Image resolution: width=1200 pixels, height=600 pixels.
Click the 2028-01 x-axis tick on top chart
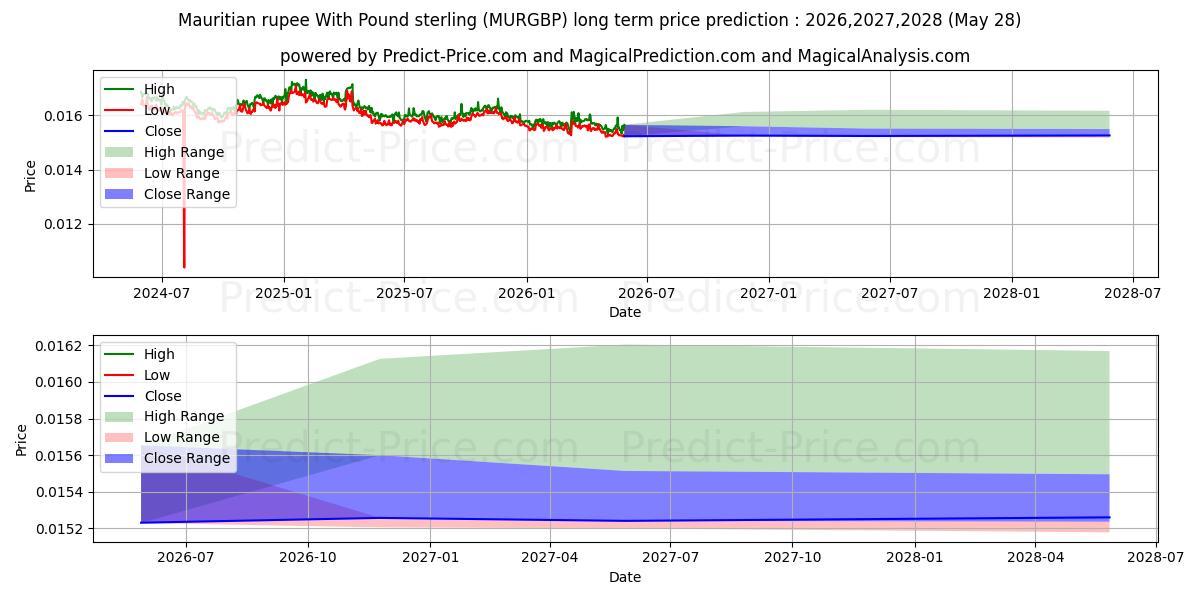tap(1012, 293)
